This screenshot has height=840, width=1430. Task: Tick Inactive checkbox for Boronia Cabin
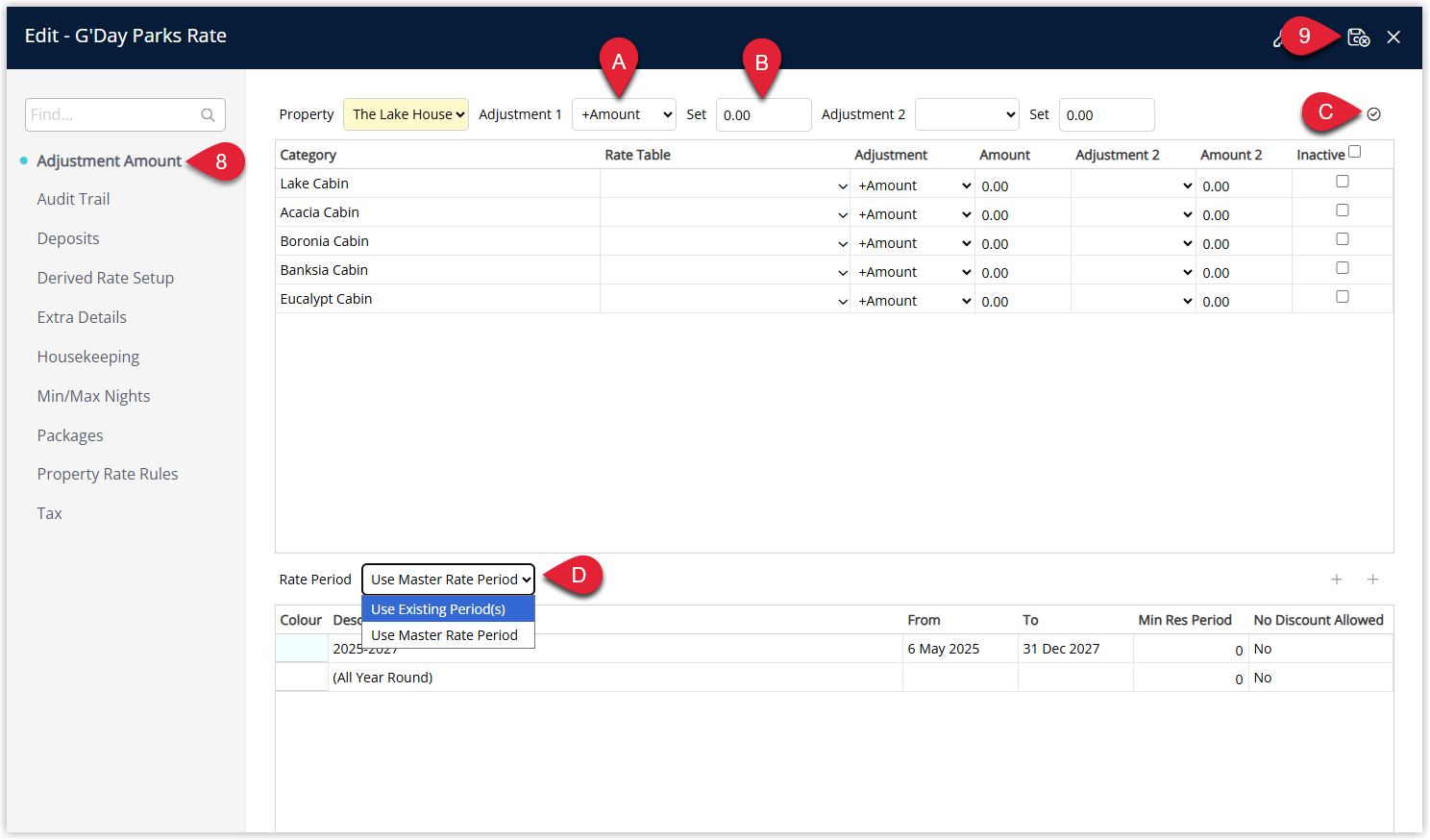1343,239
